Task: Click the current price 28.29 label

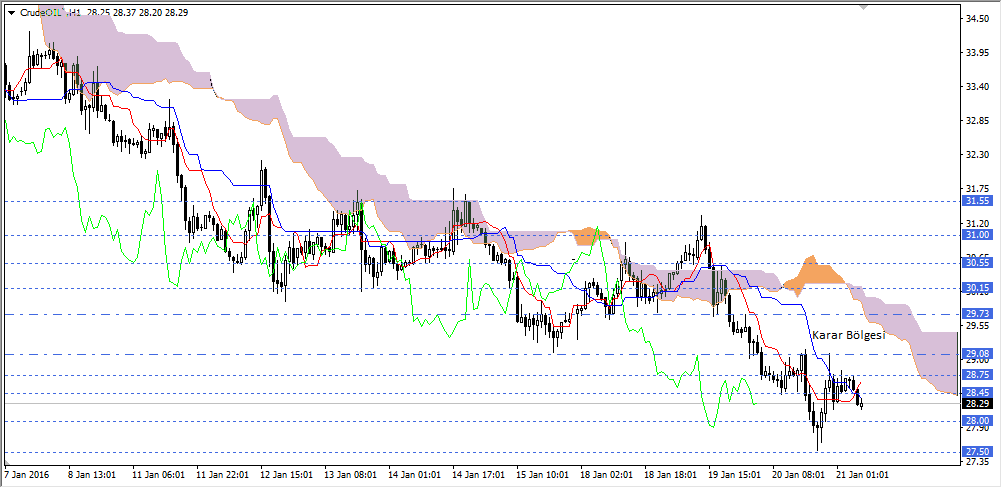Action: (976, 403)
